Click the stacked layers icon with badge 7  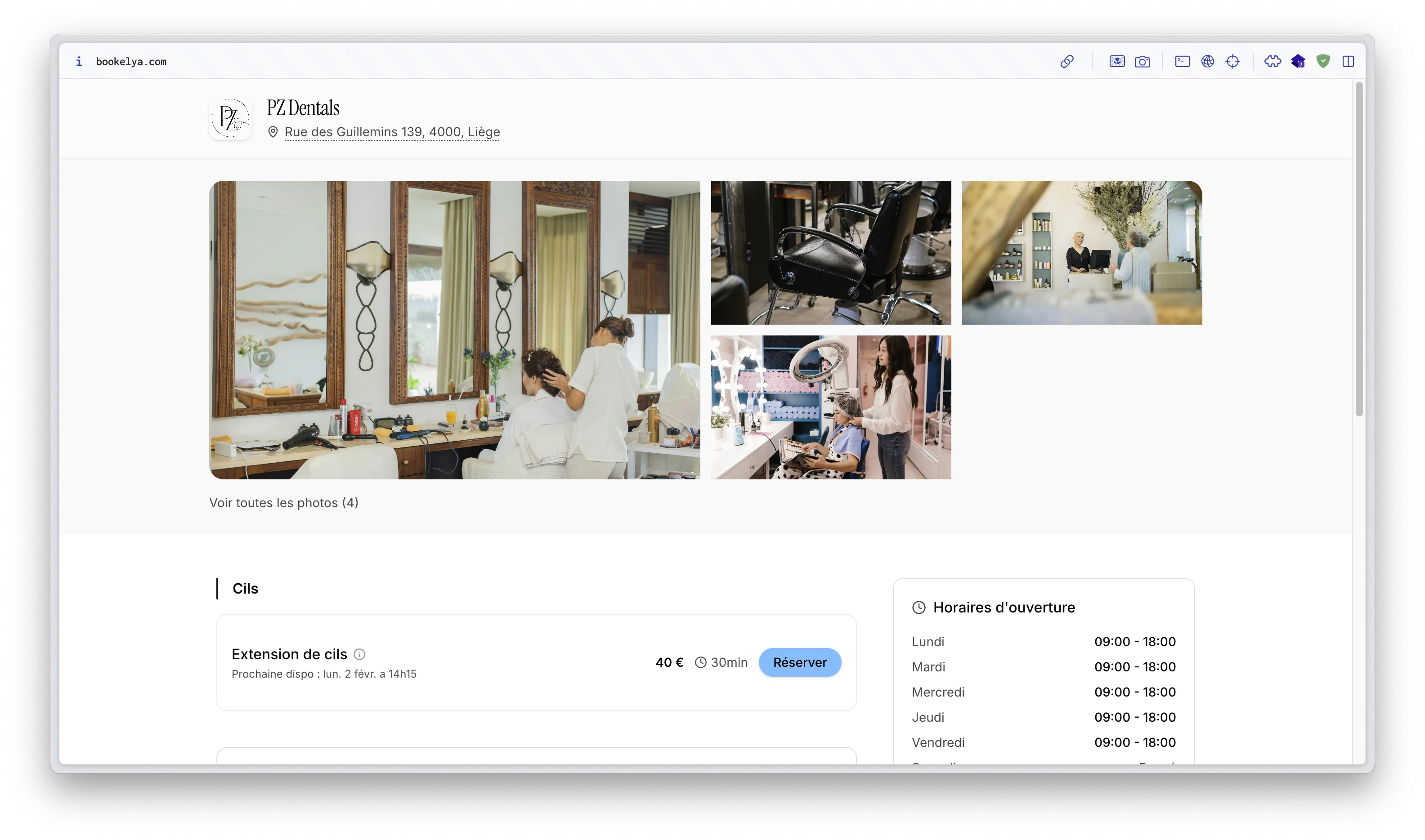click(x=1298, y=61)
